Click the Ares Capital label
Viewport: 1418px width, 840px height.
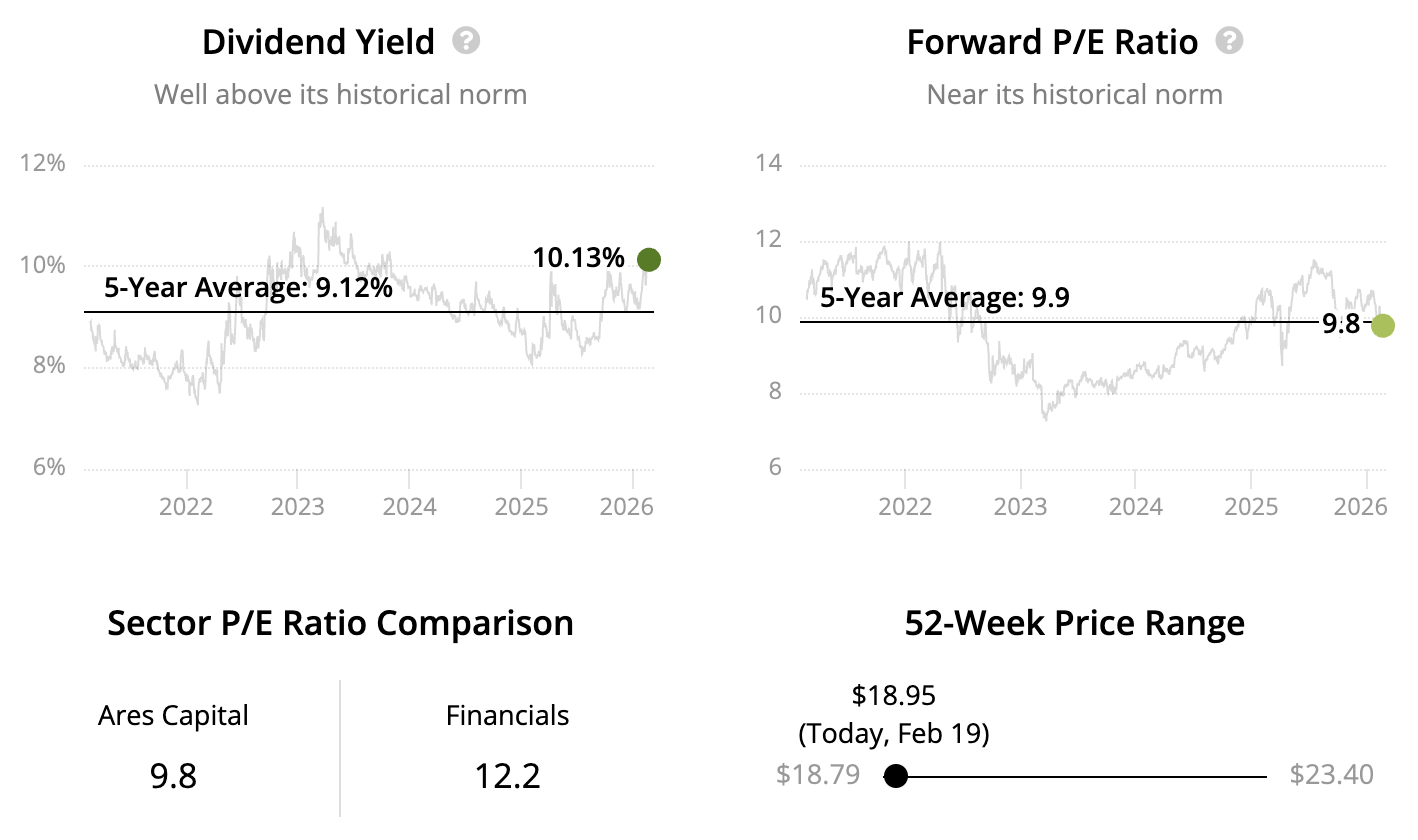click(173, 716)
